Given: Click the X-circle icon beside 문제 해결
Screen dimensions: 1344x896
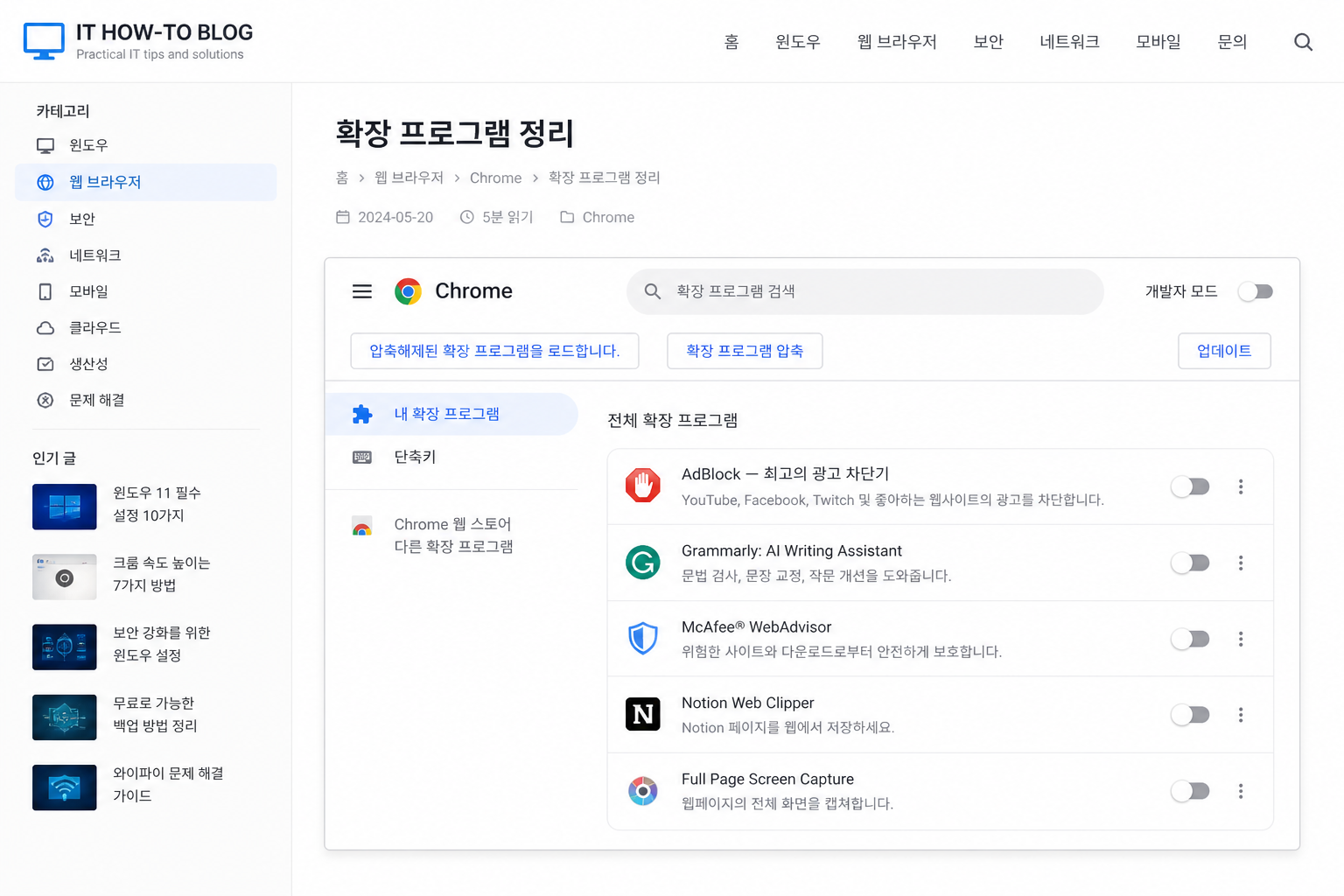Looking at the screenshot, I should pyautogui.click(x=45, y=400).
